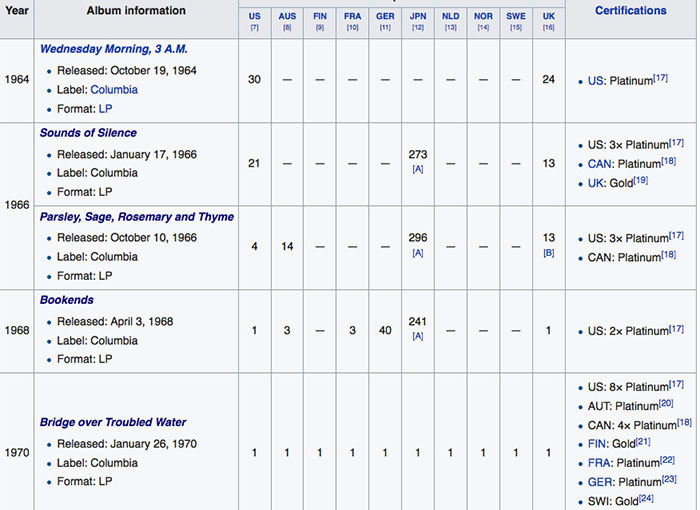Click the US peak value 30 for 1964
The width and height of the screenshot is (700, 510).
coord(254,79)
